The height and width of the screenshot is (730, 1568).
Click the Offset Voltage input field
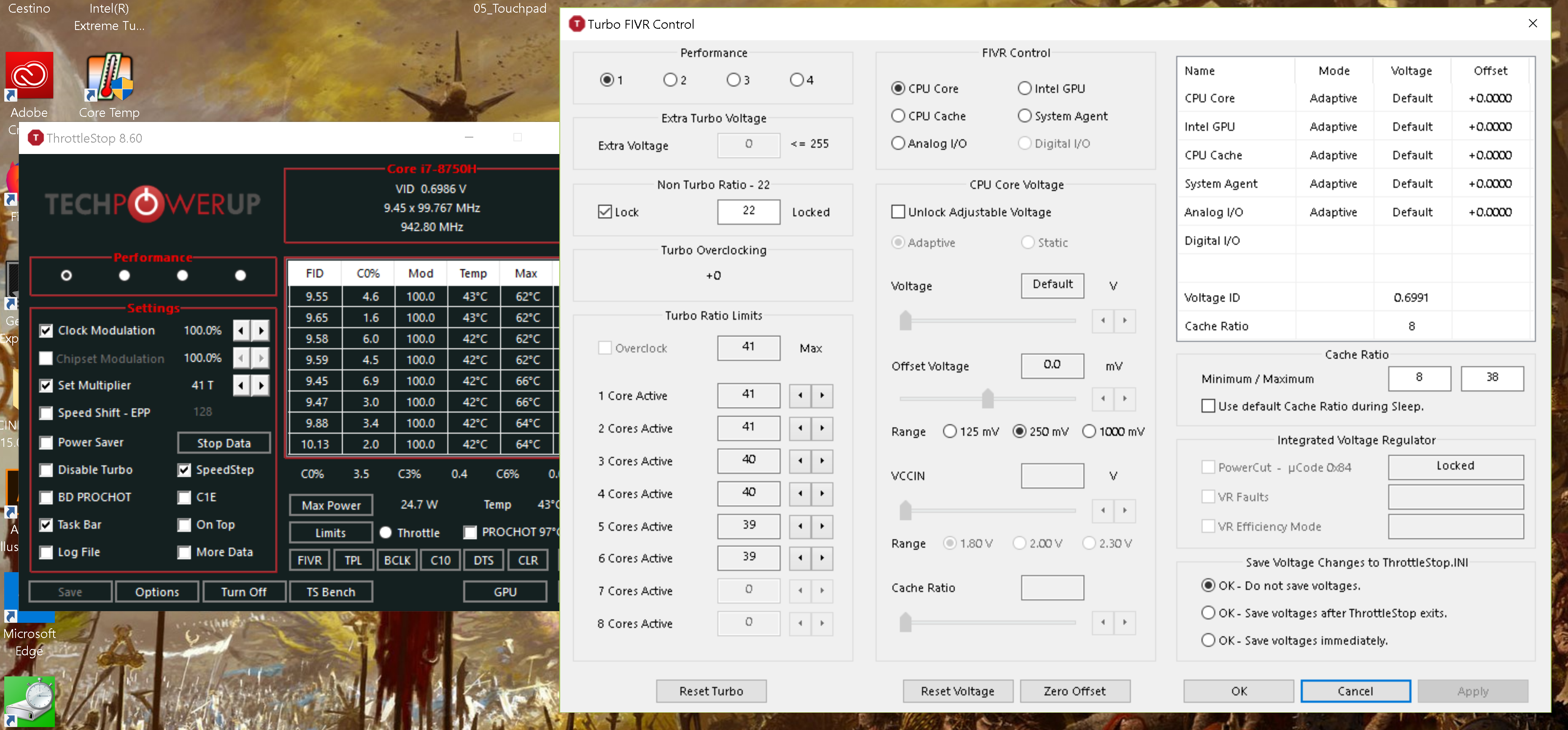(x=1052, y=365)
